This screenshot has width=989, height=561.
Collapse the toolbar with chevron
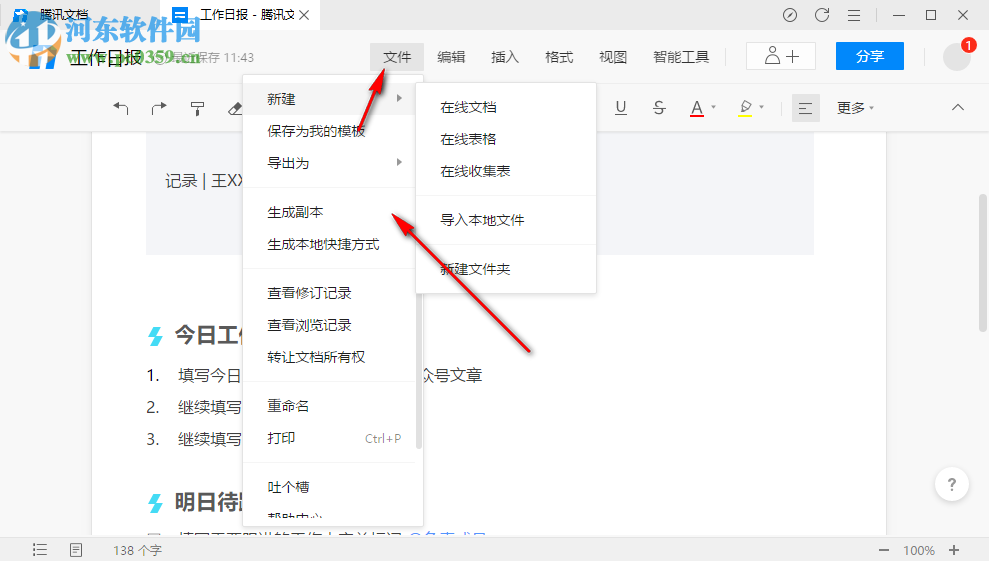tap(957, 107)
